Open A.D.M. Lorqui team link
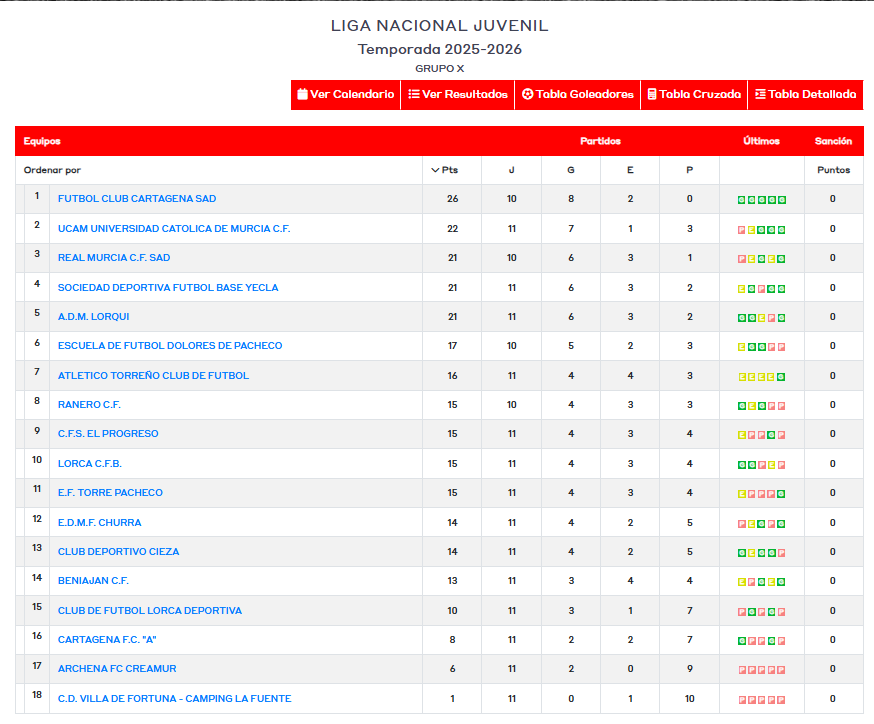874x724 pixels. pyautogui.click(x=94, y=317)
